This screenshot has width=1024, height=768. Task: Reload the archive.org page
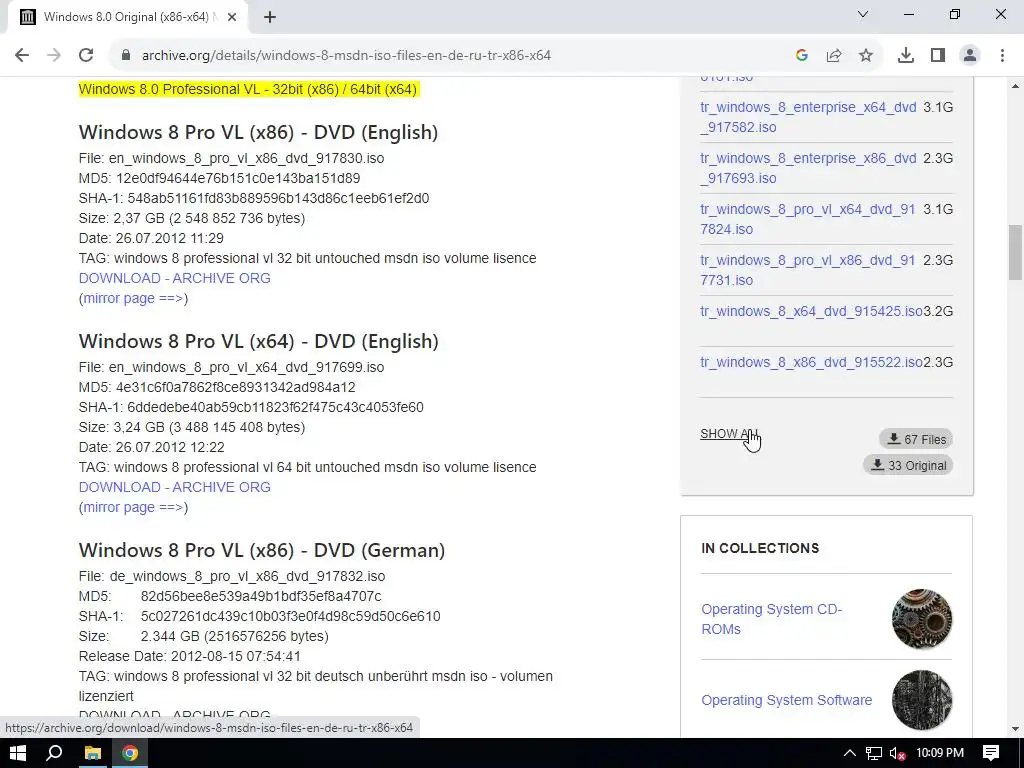click(x=86, y=56)
